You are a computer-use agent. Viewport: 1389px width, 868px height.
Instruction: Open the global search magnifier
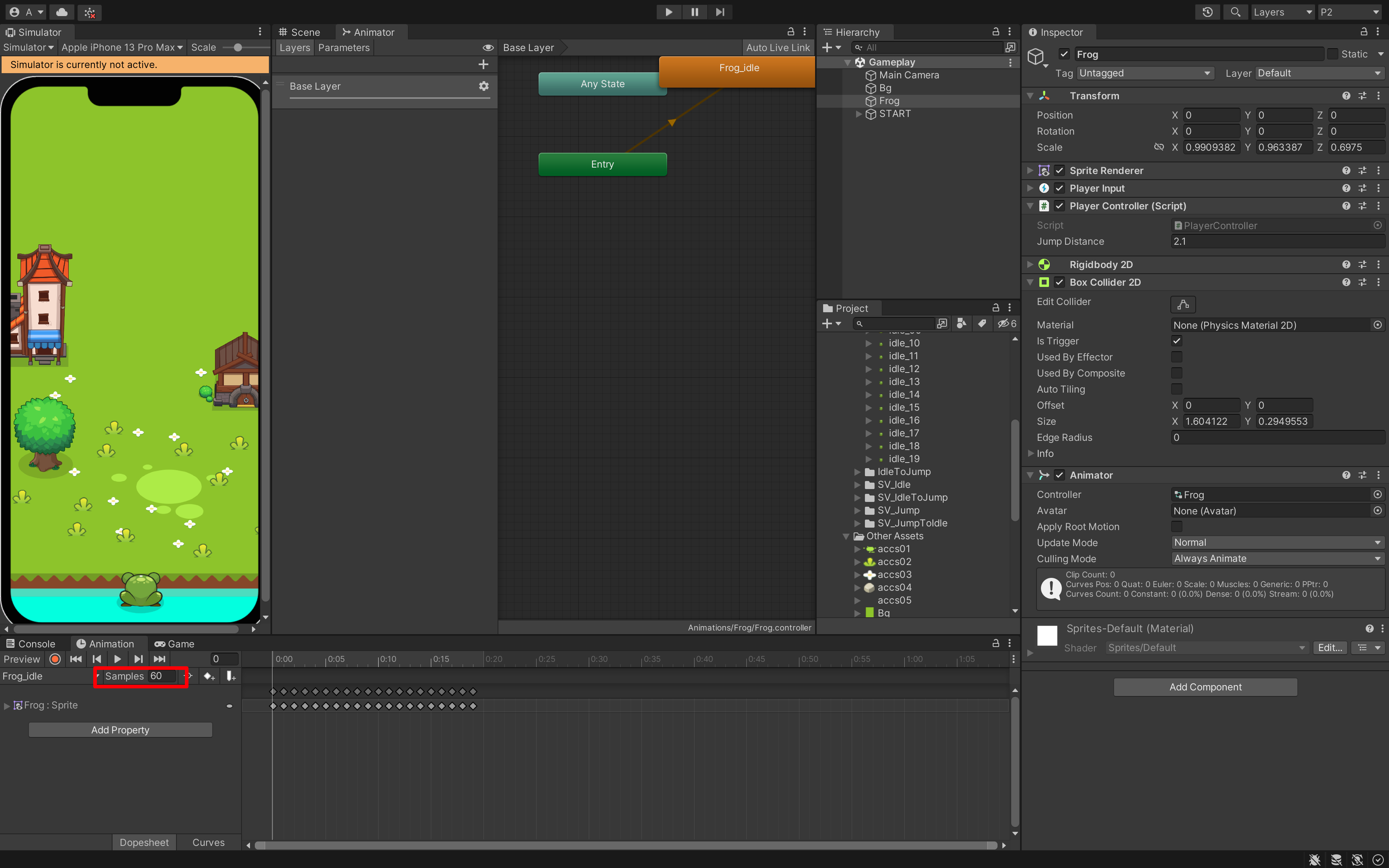click(1235, 12)
